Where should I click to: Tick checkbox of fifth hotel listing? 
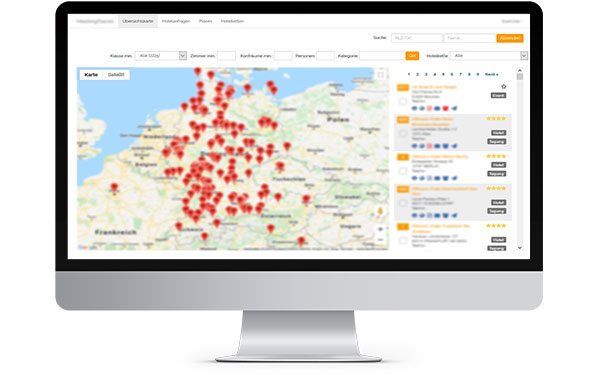[x=403, y=241]
